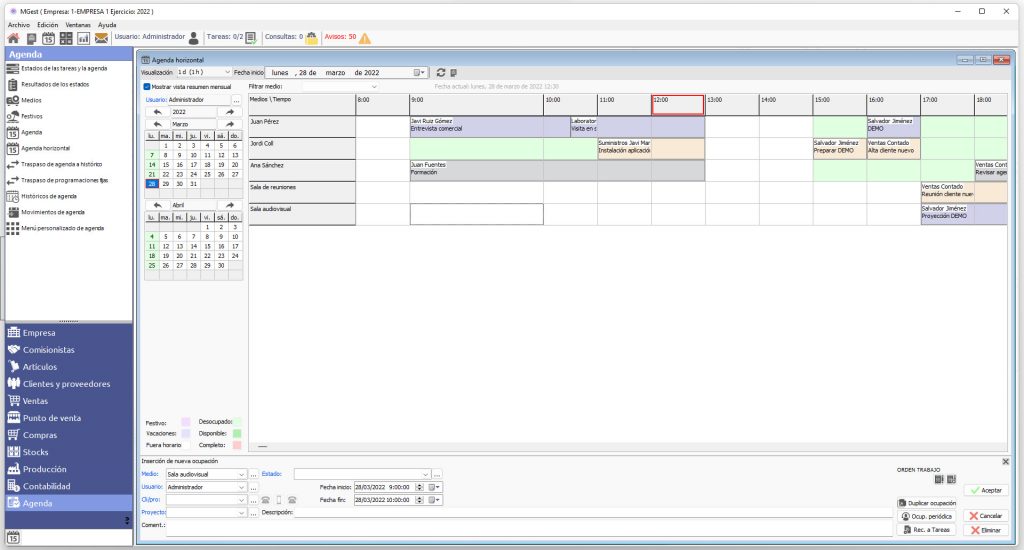Go to next year with arrow right of 2022
Viewport: 1024px width, 550px height.
(229, 112)
